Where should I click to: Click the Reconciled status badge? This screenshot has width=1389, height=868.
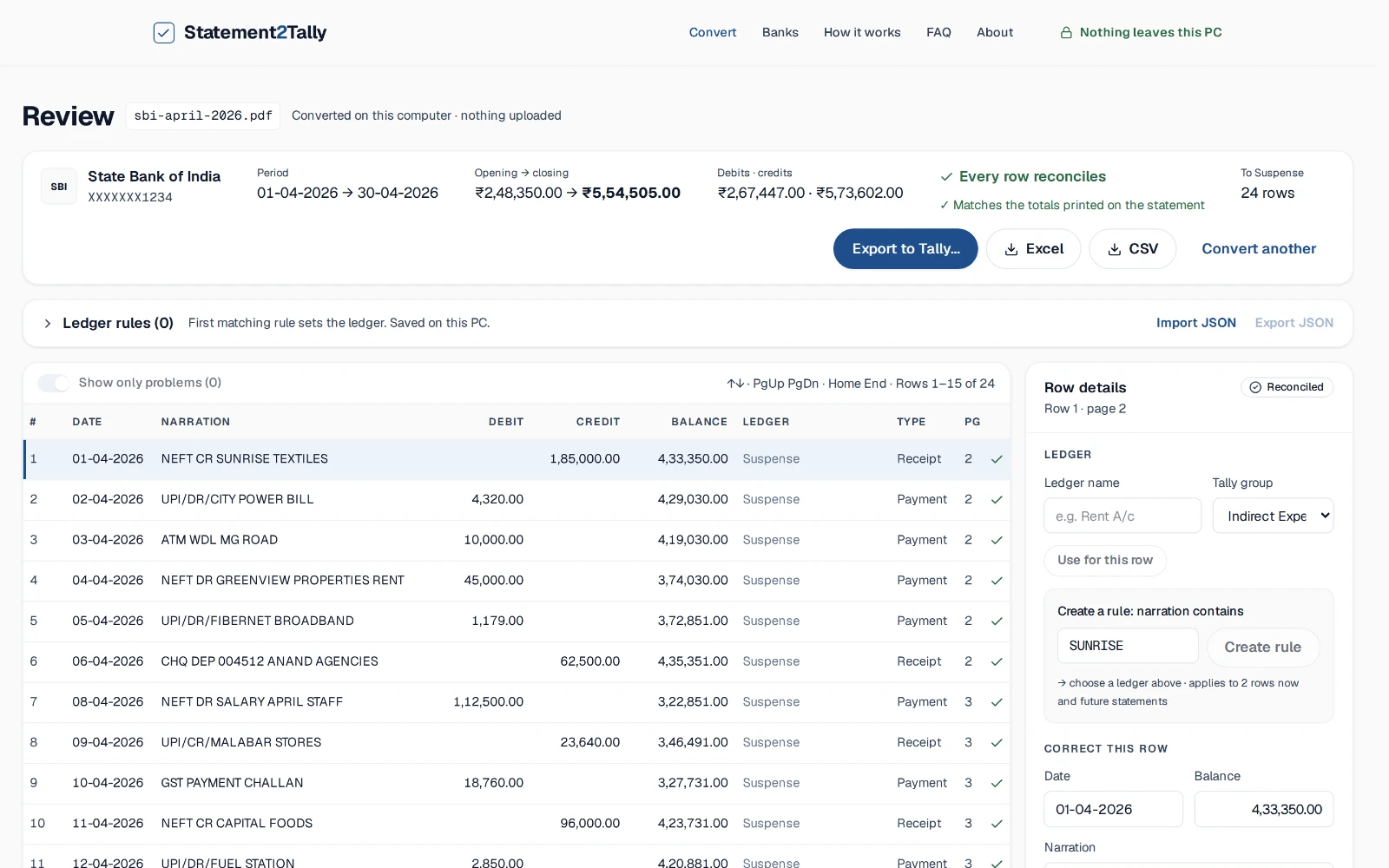point(1287,387)
